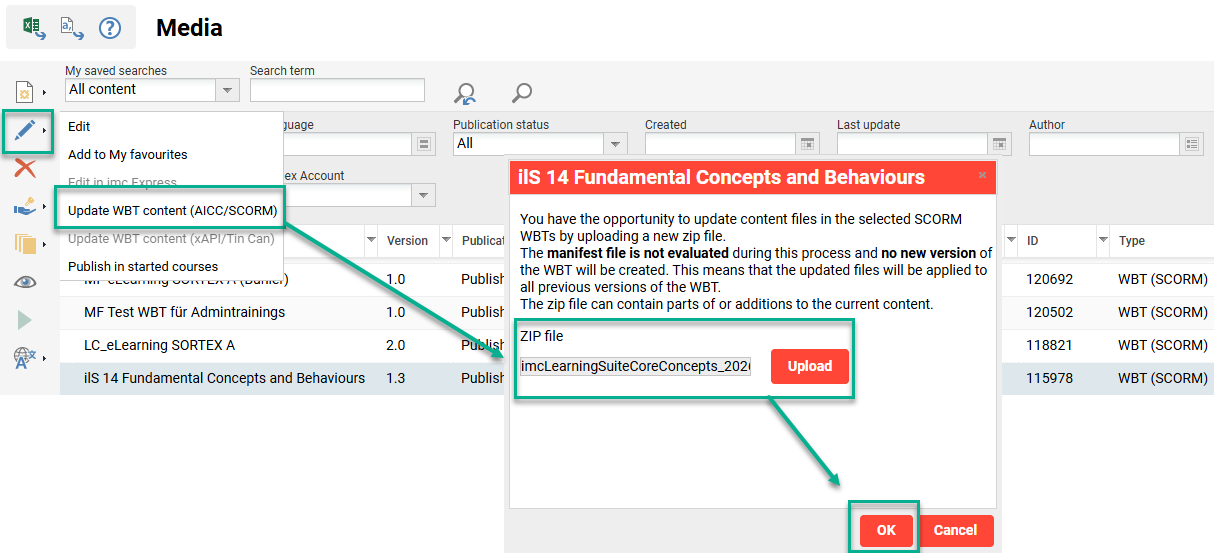Click the translation language icon
Image resolution: width=1214 pixels, height=553 pixels.
25,357
